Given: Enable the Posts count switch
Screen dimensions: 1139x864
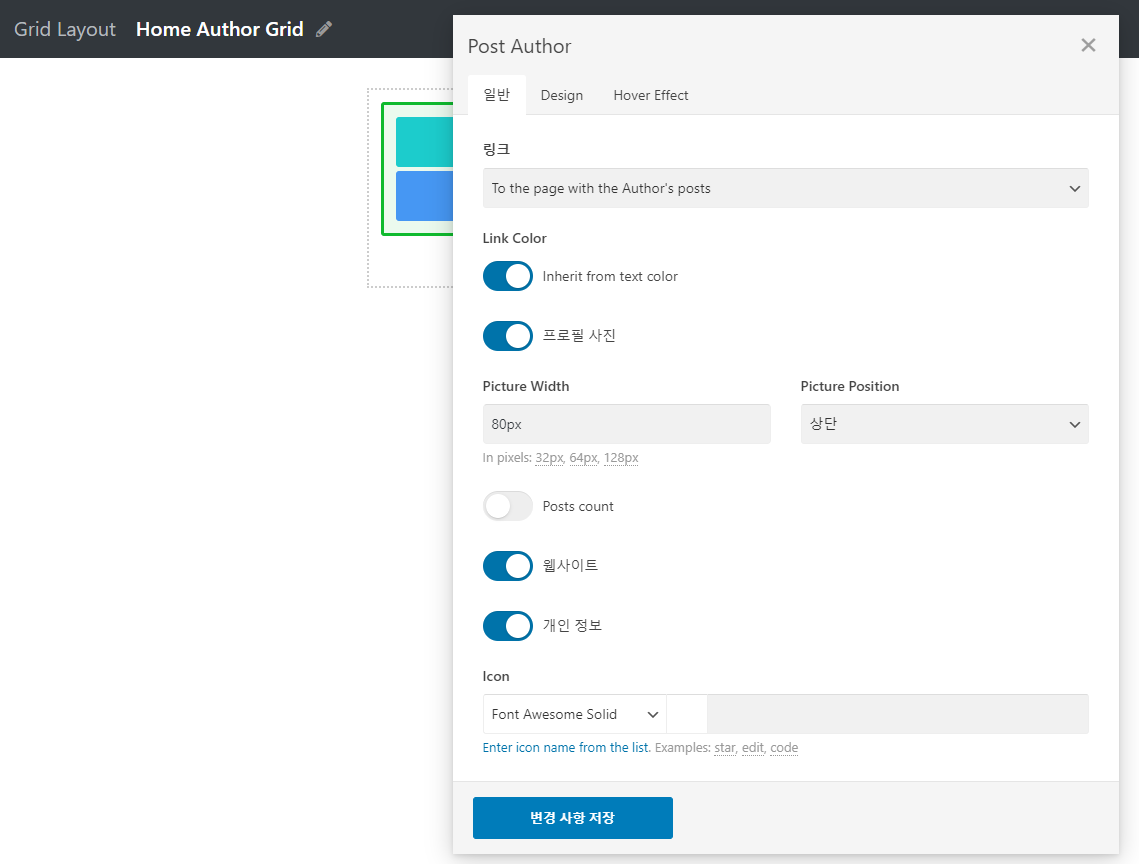Looking at the screenshot, I should [x=508, y=506].
